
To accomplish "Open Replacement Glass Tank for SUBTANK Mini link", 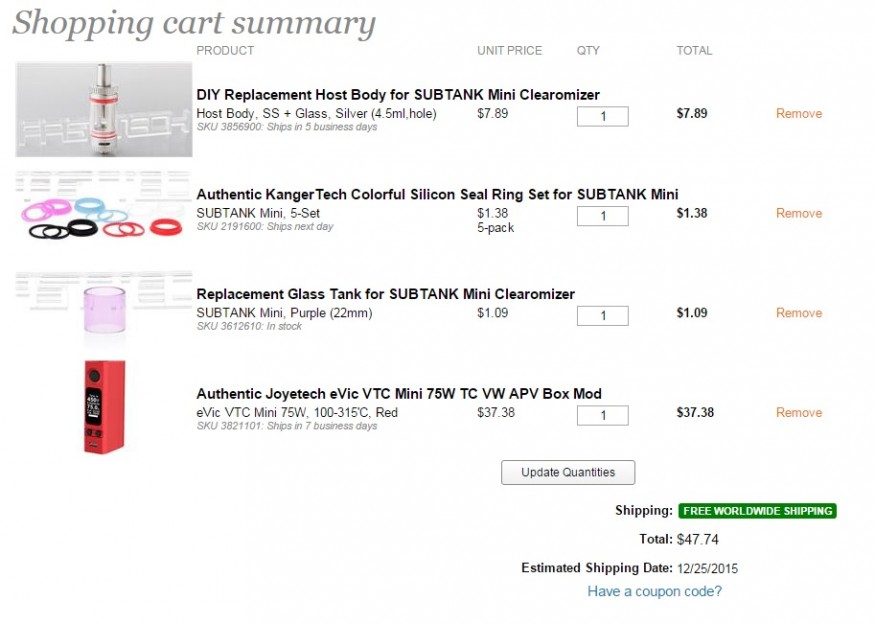I will click(386, 294).
